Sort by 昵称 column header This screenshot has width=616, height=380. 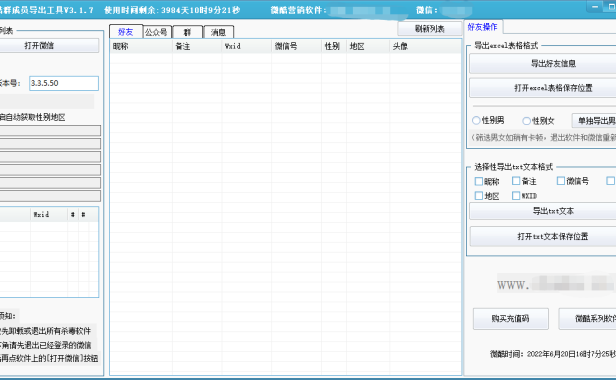141,46
